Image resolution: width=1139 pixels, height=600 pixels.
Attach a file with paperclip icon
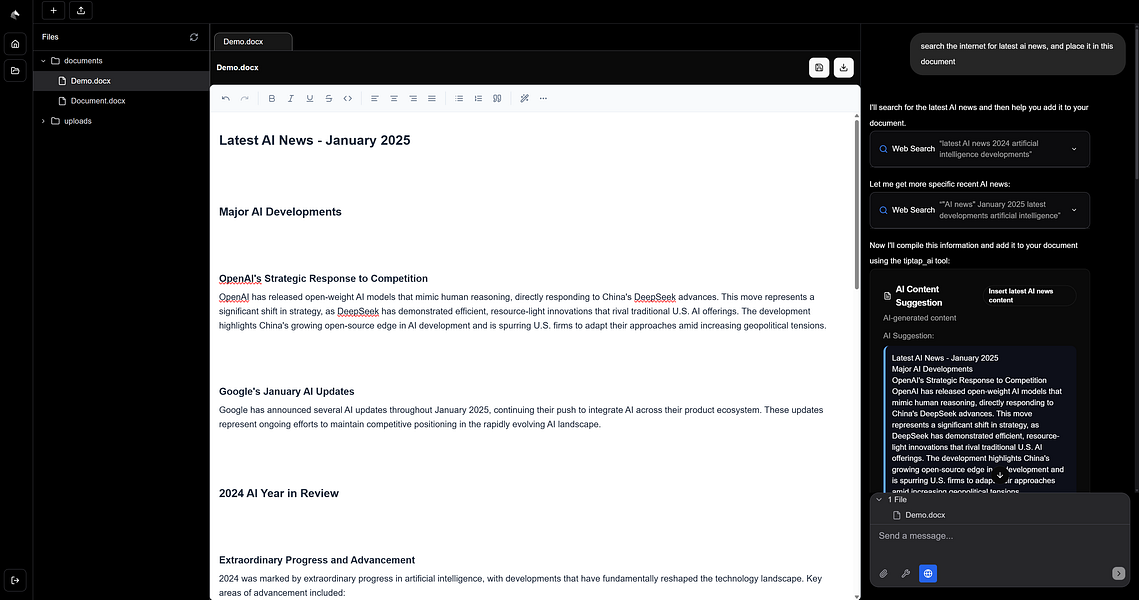point(883,574)
